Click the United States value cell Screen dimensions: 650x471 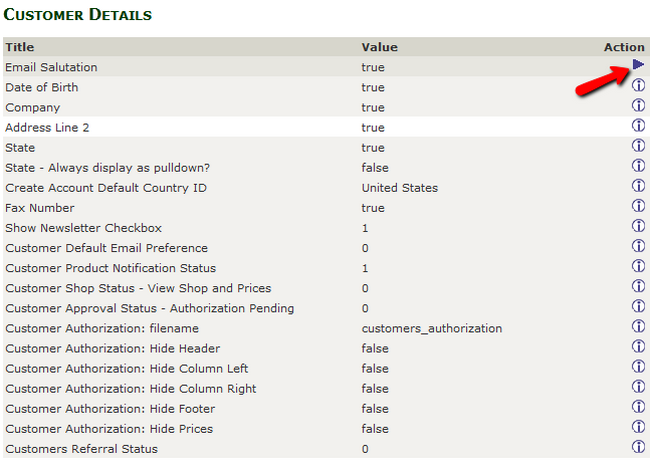[x=399, y=188]
